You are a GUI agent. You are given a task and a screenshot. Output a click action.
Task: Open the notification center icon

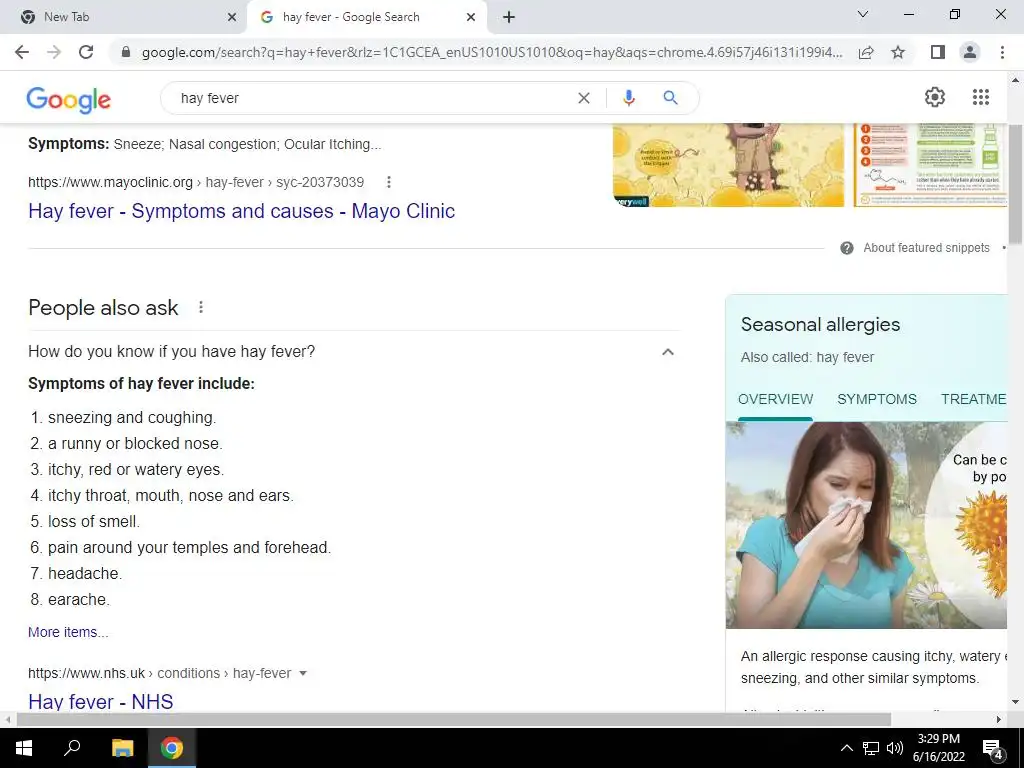pos(993,748)
